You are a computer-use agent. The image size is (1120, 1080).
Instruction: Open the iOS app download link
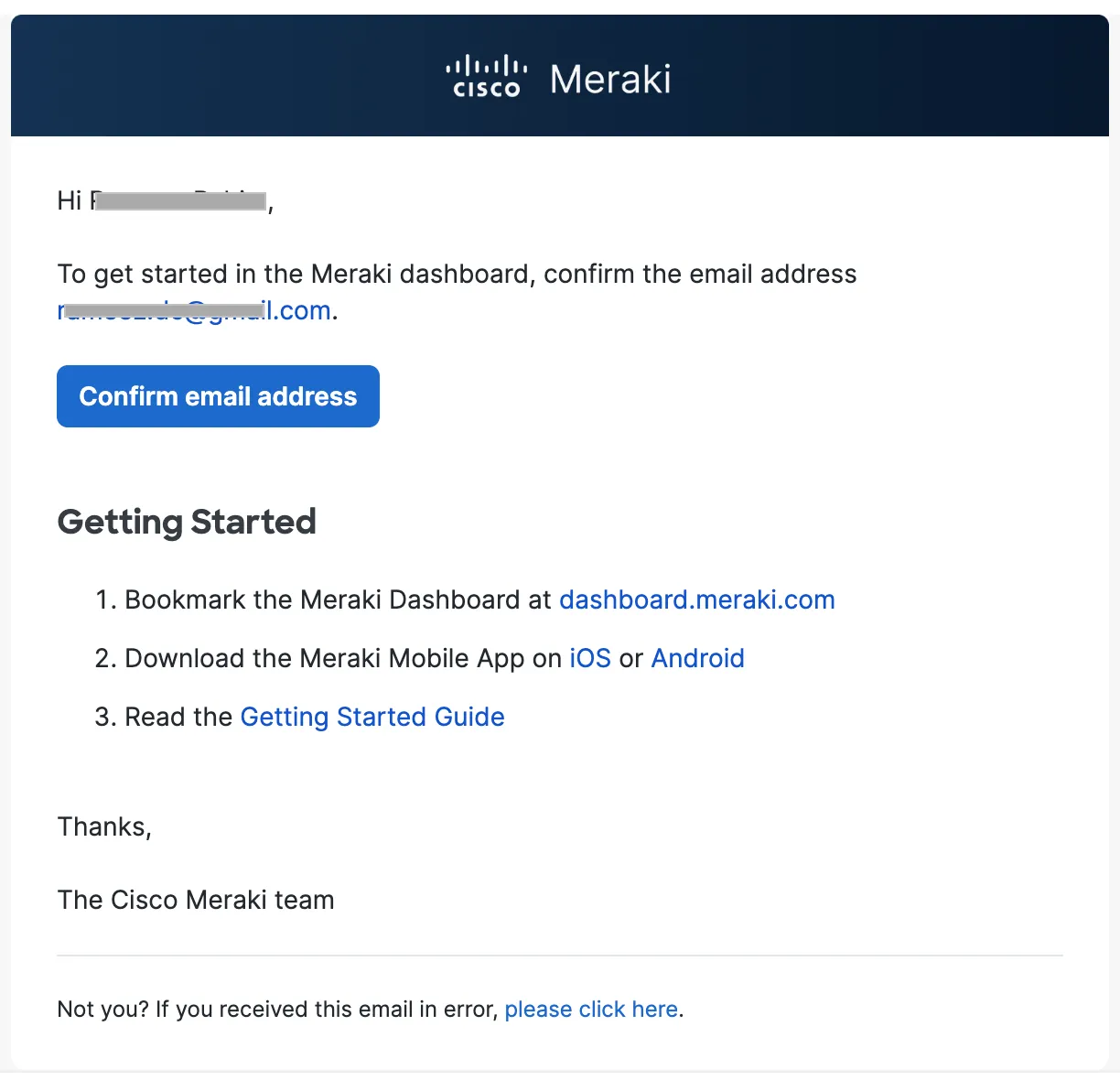point(590,658)
